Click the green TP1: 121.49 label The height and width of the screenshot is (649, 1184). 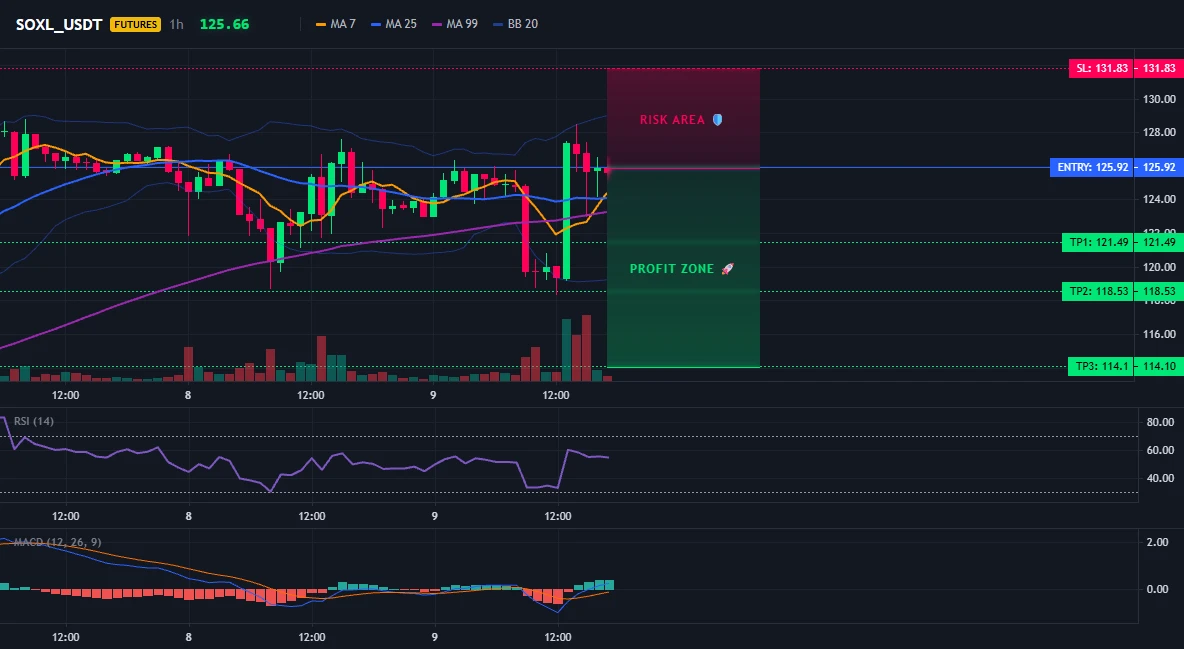coord(1099,243)
